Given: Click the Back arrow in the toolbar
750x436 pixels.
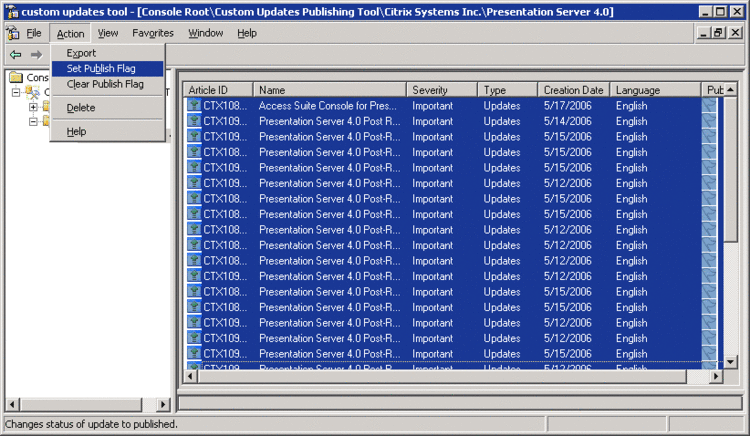Looking at the screenshot, I should click(16, 54).
